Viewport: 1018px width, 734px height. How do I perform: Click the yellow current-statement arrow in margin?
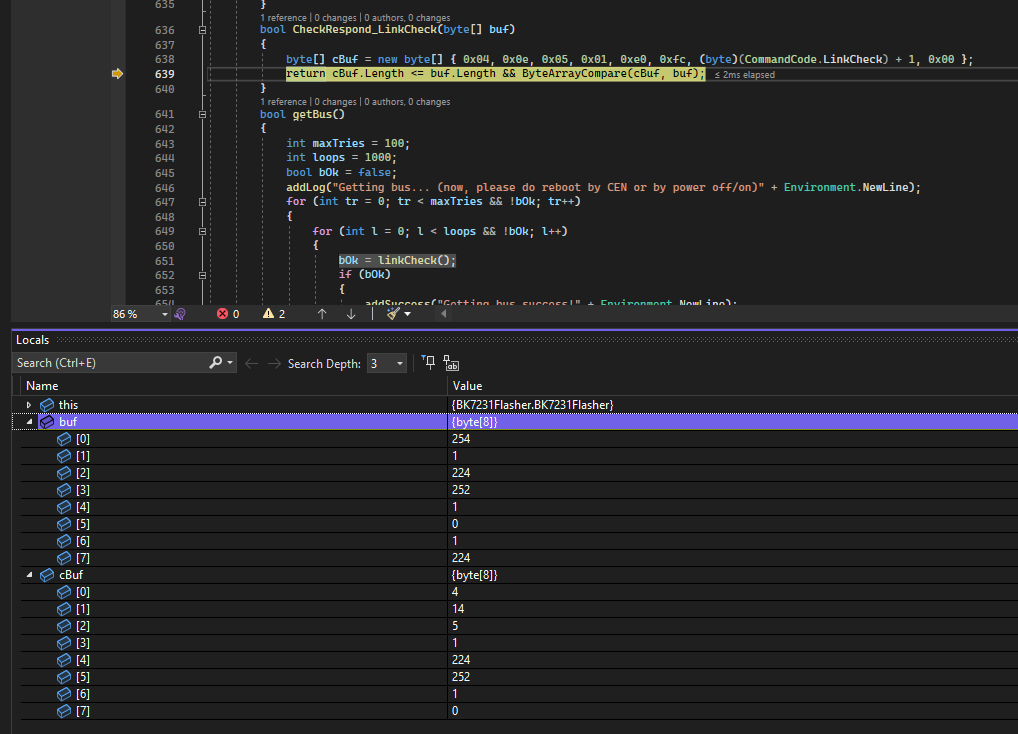(118, 74)
